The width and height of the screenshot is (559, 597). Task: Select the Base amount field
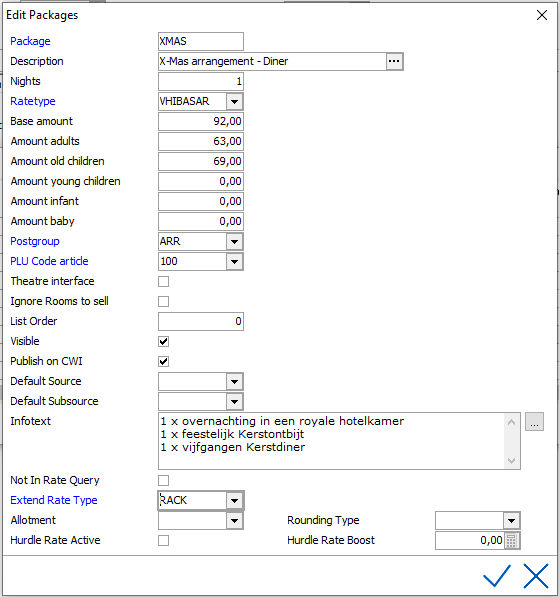[201, 121]
